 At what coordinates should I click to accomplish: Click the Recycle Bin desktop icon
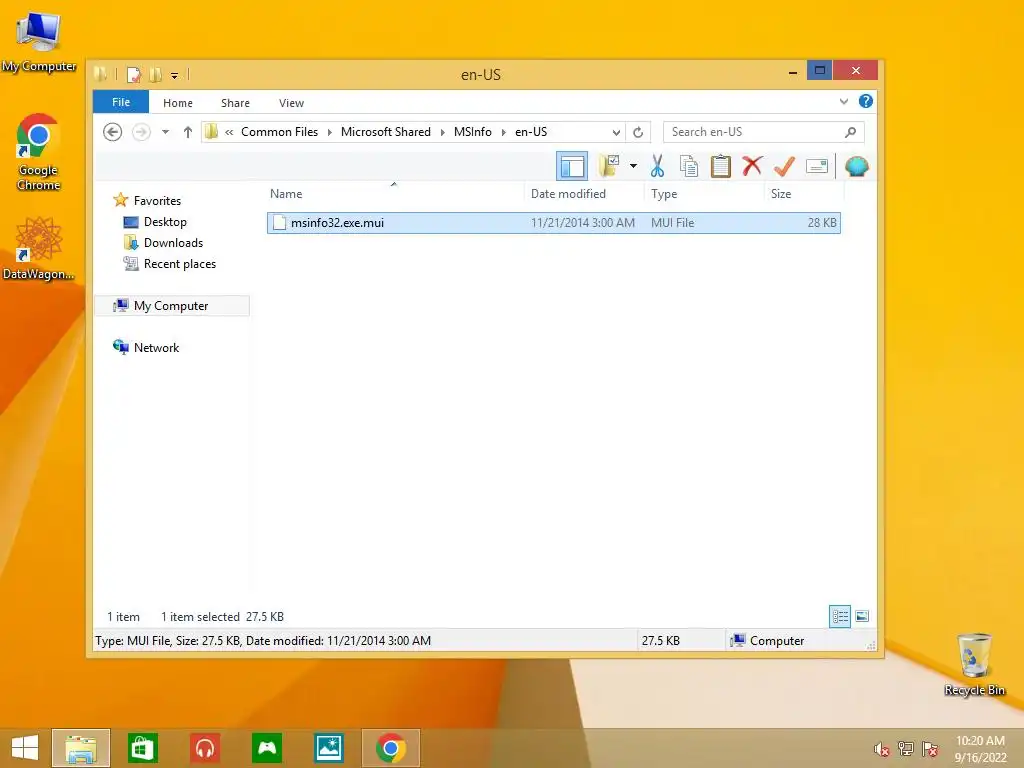tap(974, 664)
